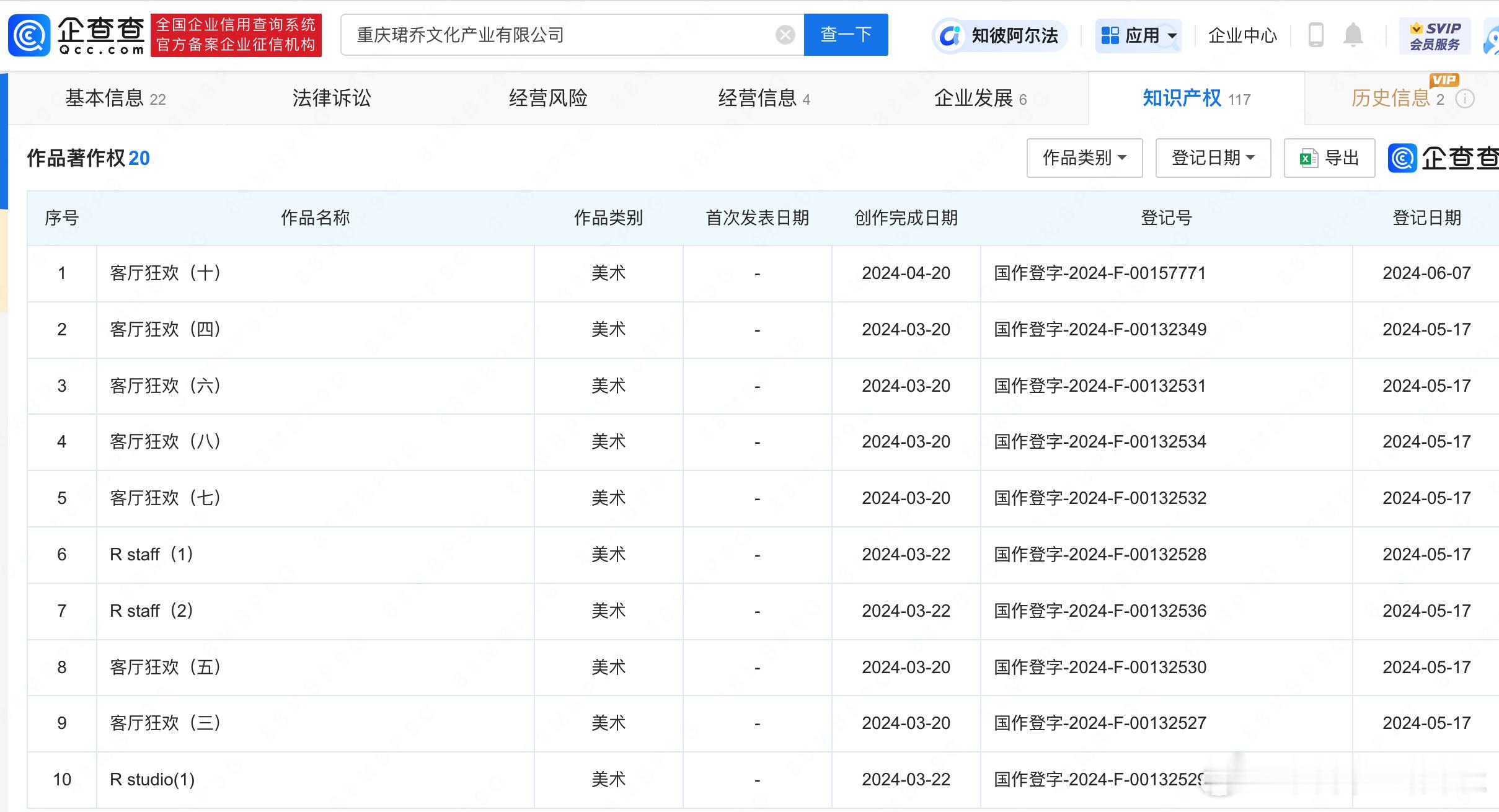The height and width of the screenshot is (812, 1499).
Task: Click the Qcc.com logo icon
Action: coord(29,35)
